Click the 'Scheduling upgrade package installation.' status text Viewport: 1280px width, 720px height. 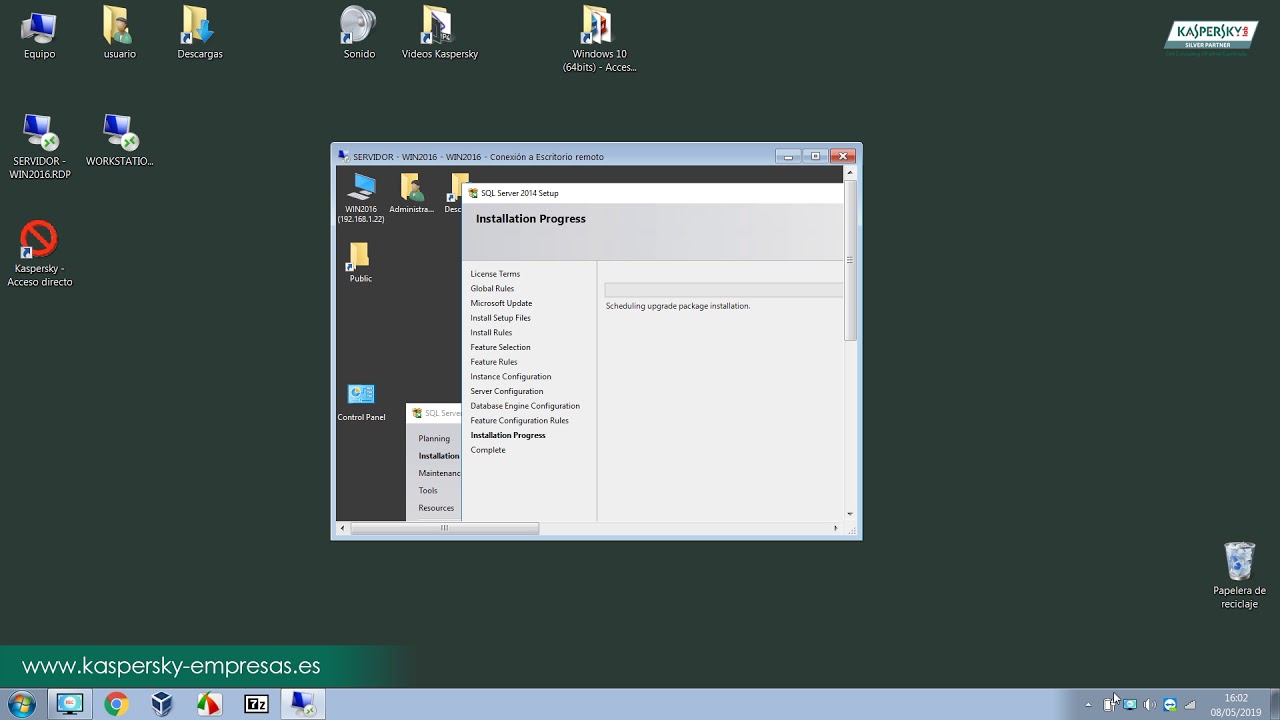click(678, 306)
